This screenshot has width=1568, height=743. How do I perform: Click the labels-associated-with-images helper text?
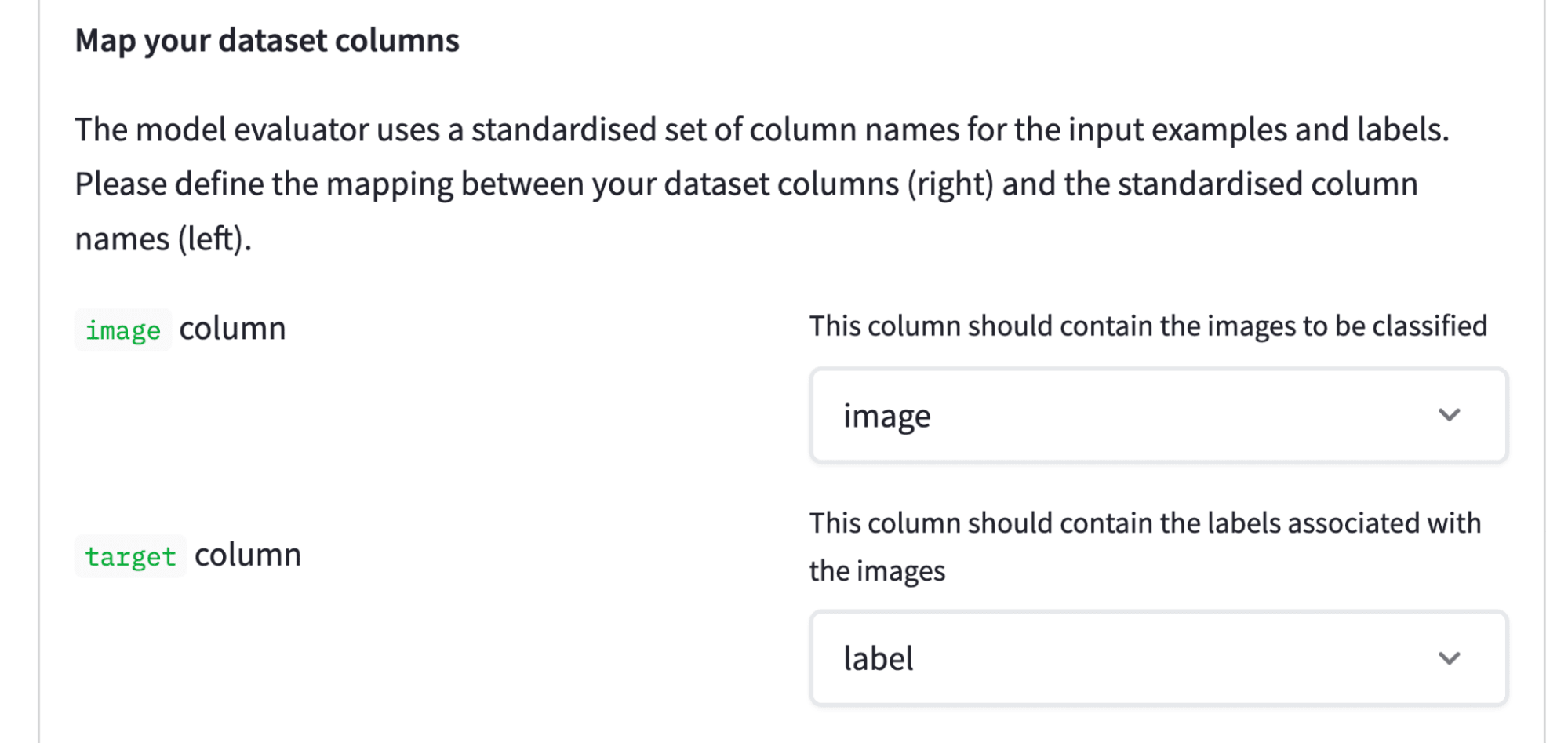(x=1145, y=545)
